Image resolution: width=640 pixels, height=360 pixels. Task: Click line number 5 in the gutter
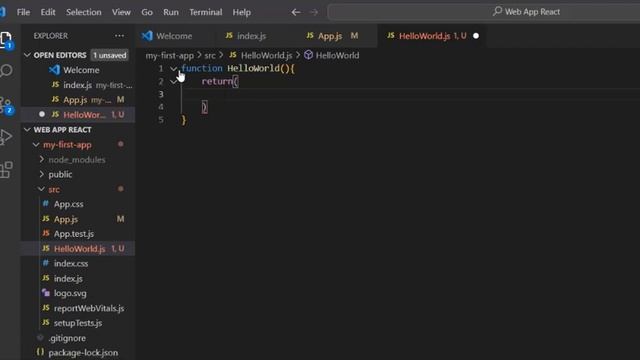(x=161, y=120)
